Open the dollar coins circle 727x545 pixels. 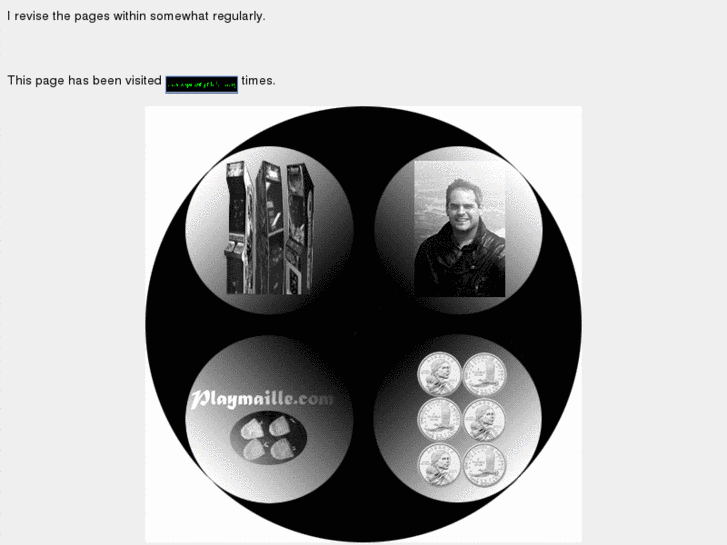(458, 418)
